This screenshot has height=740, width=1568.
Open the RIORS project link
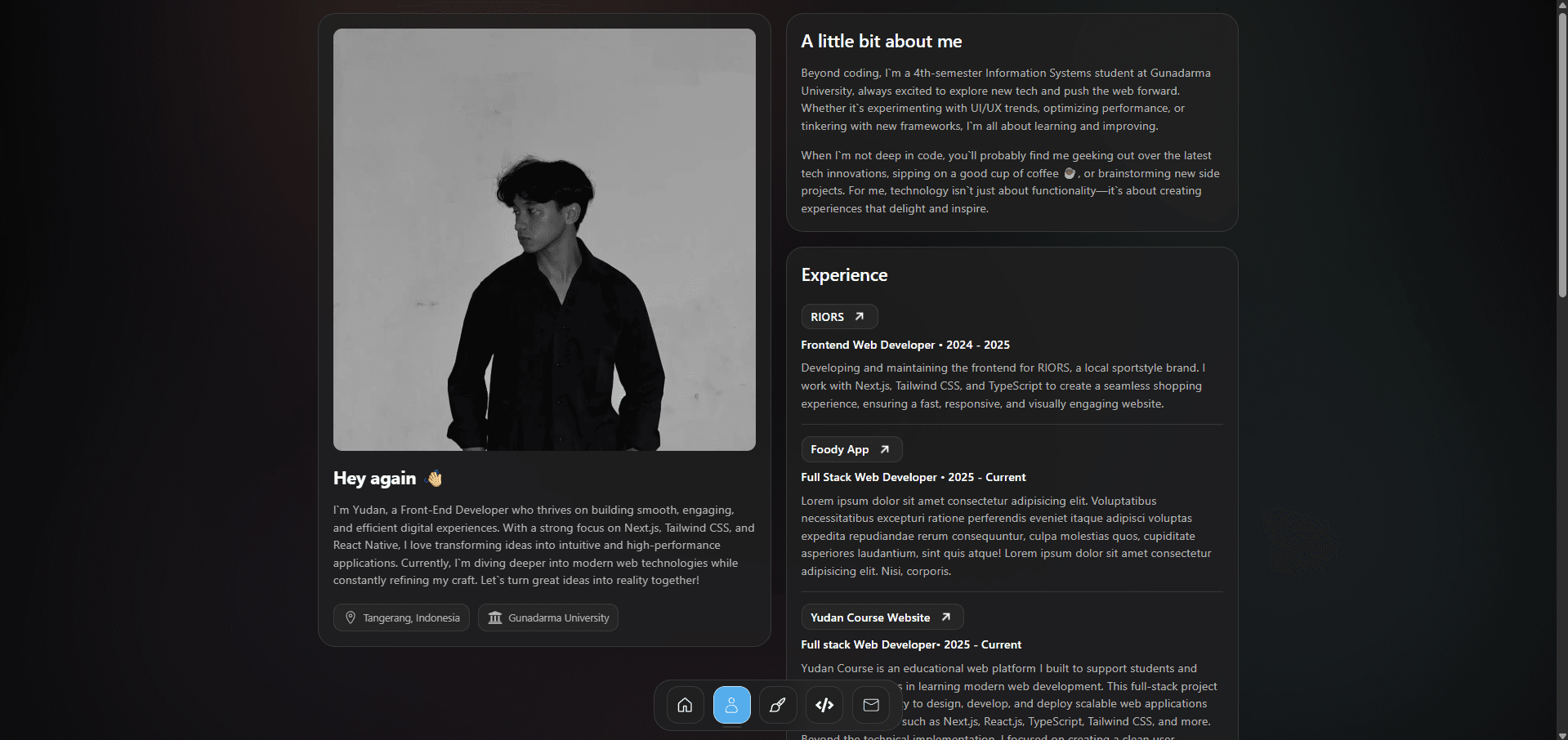[828, 317]
